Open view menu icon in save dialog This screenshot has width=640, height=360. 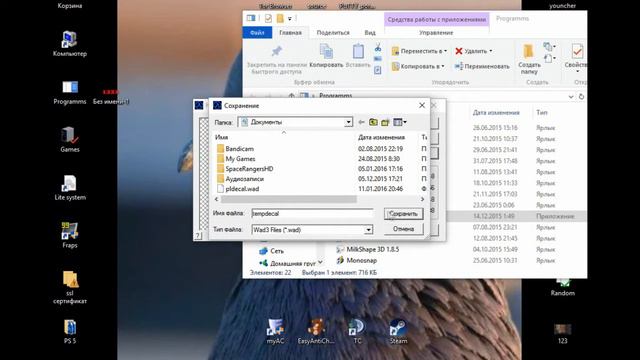point(400,122)
